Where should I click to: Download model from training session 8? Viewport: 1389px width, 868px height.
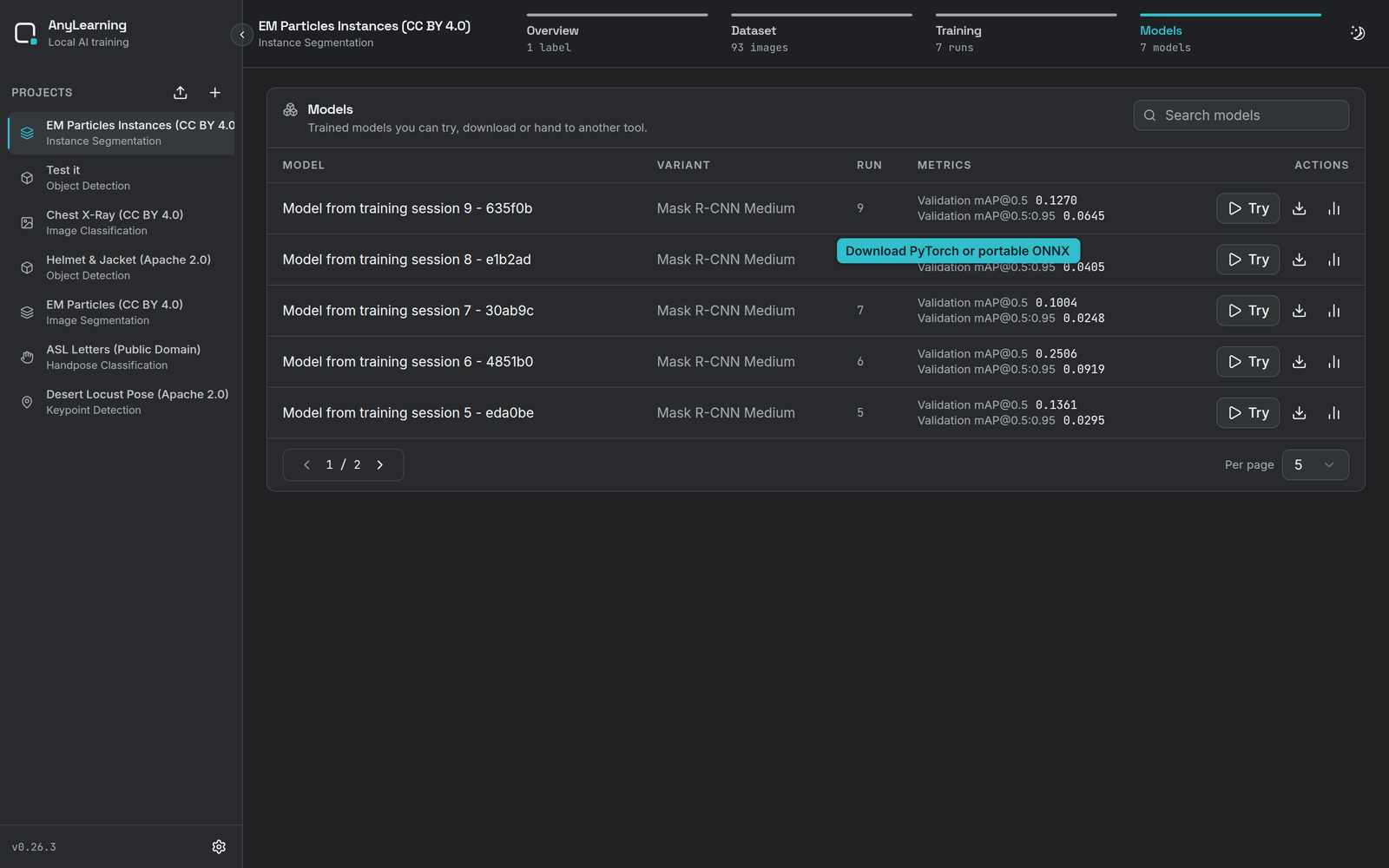pyautogui.click(x=1300, y=260)
